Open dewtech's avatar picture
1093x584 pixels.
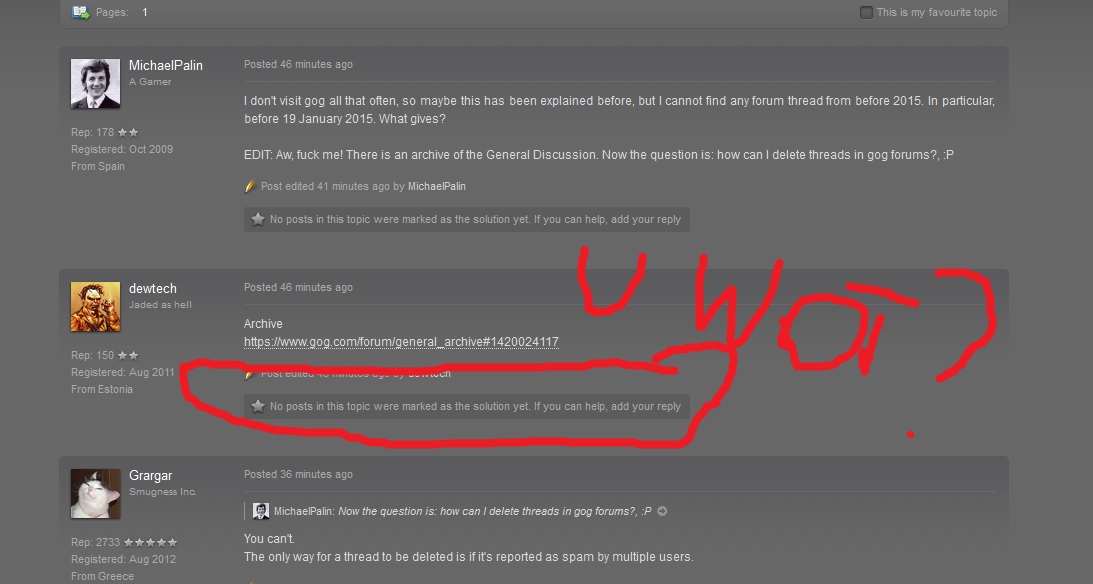tap(95, 306)
